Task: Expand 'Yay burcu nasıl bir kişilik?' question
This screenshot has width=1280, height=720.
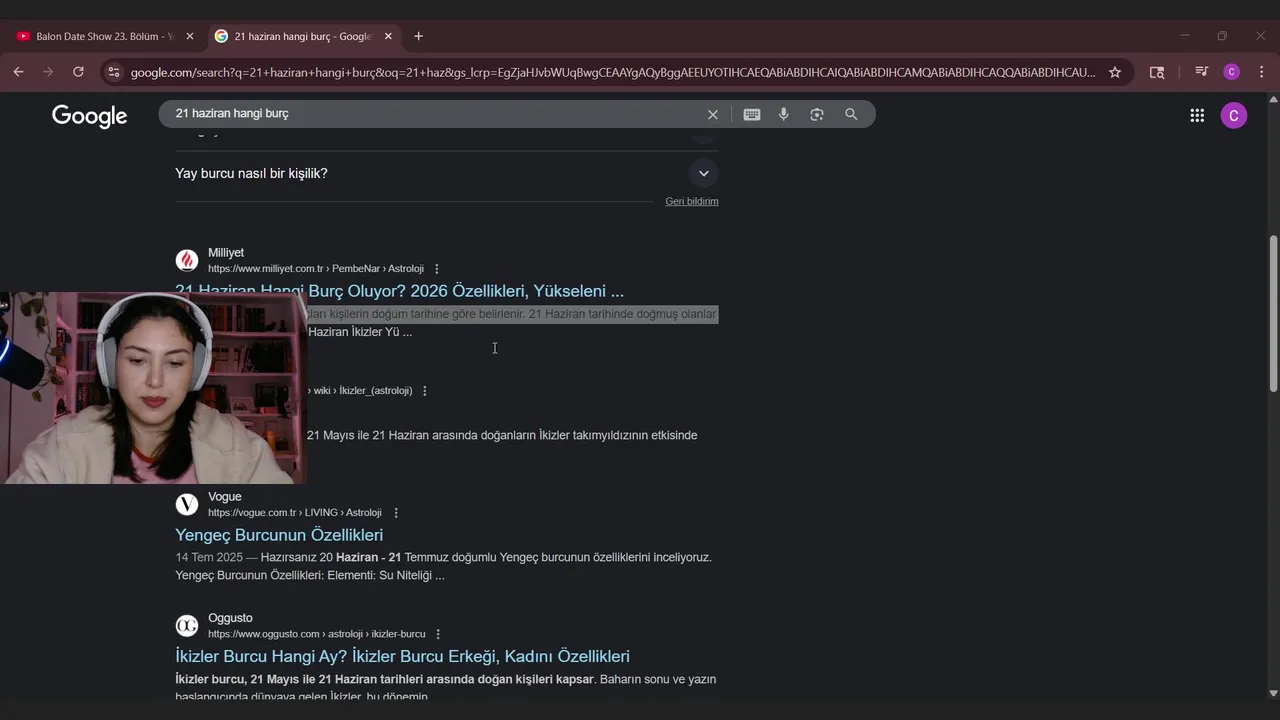Action: coord(704,173)
